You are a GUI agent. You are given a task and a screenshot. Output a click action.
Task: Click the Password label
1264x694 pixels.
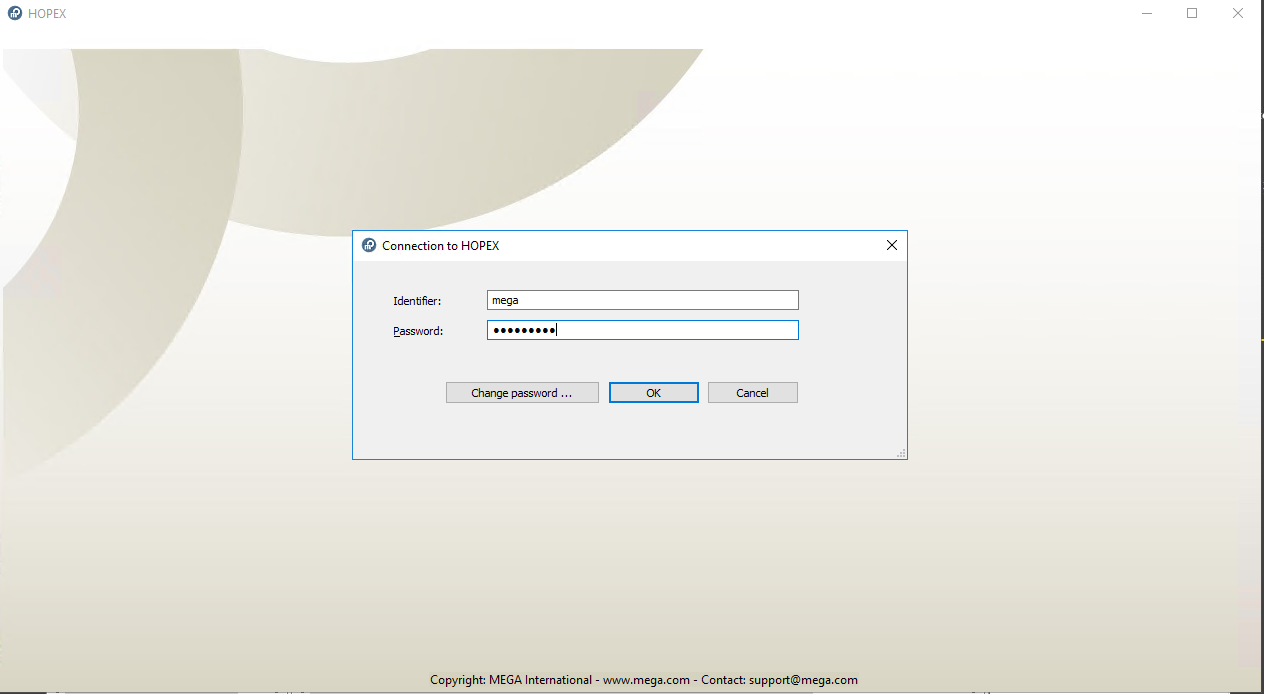(x=418, y=331)
